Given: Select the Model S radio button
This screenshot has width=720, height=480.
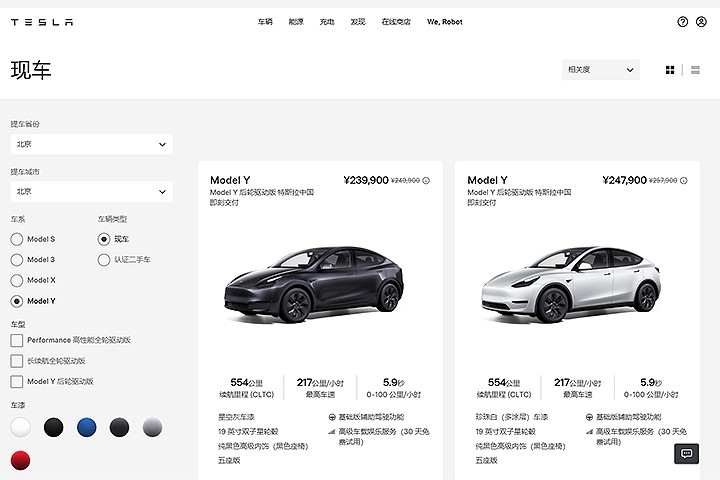Looking at the screenshot, I should coord(17,239).
